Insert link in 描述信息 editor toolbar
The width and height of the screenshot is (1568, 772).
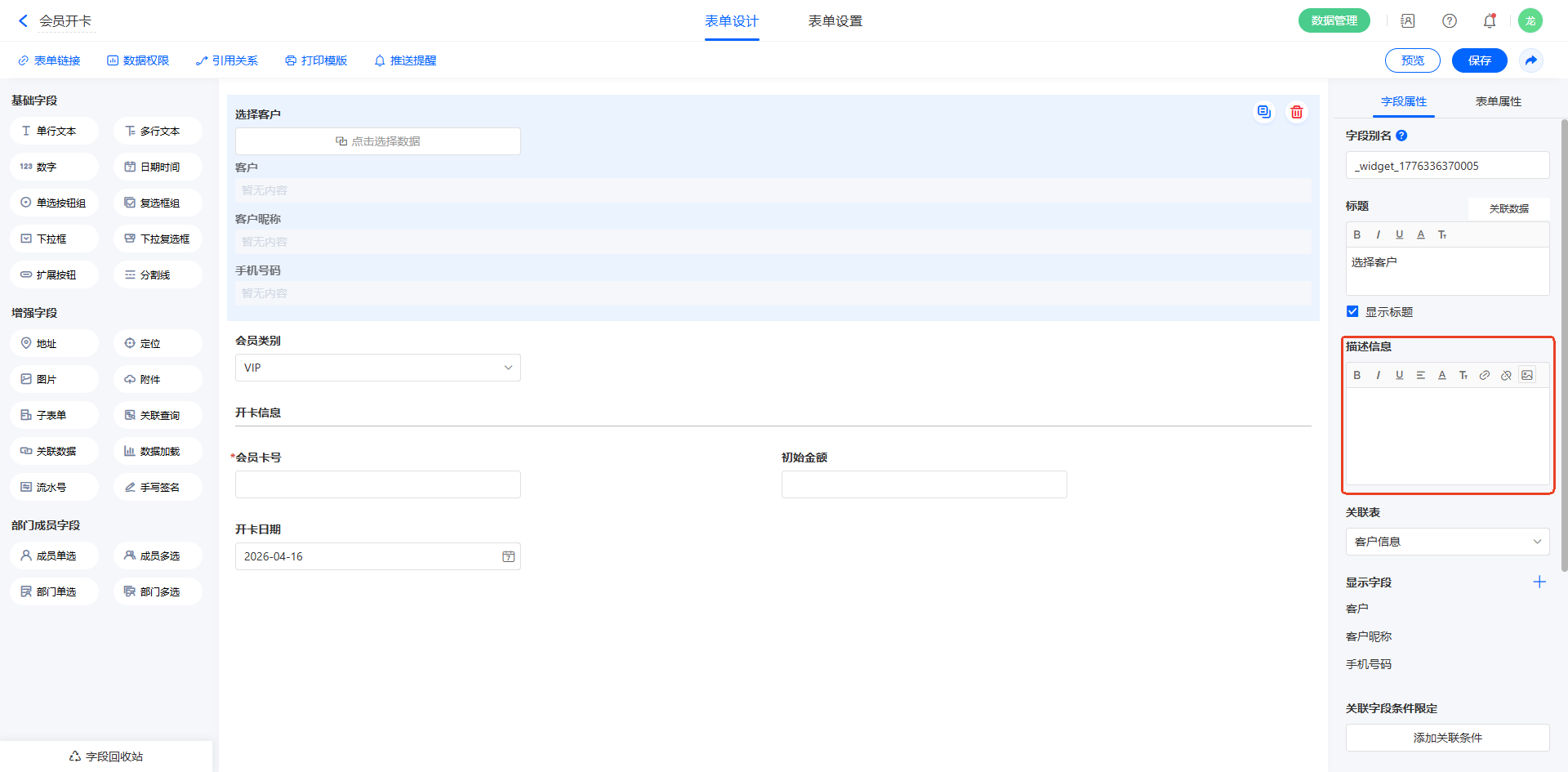(1485, 375)
